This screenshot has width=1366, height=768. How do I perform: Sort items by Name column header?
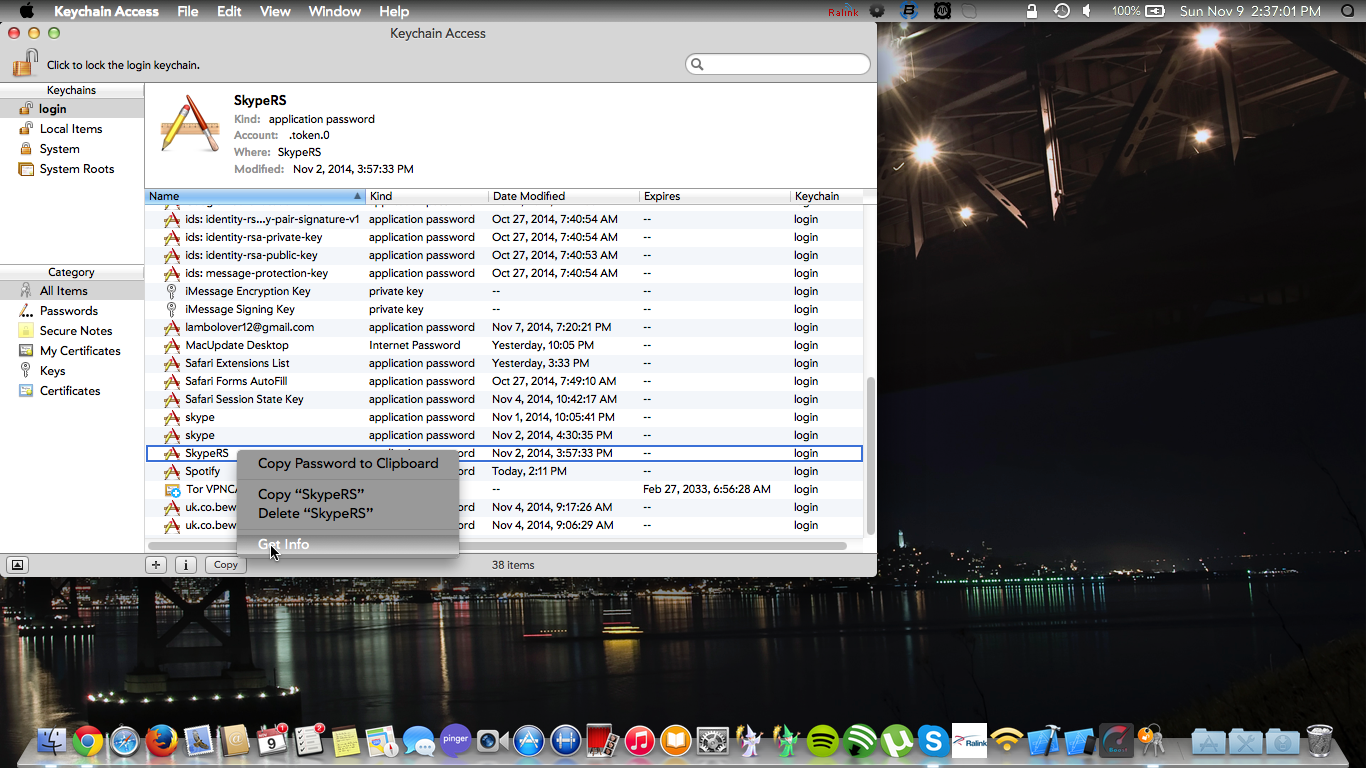(x=255, y=196)
